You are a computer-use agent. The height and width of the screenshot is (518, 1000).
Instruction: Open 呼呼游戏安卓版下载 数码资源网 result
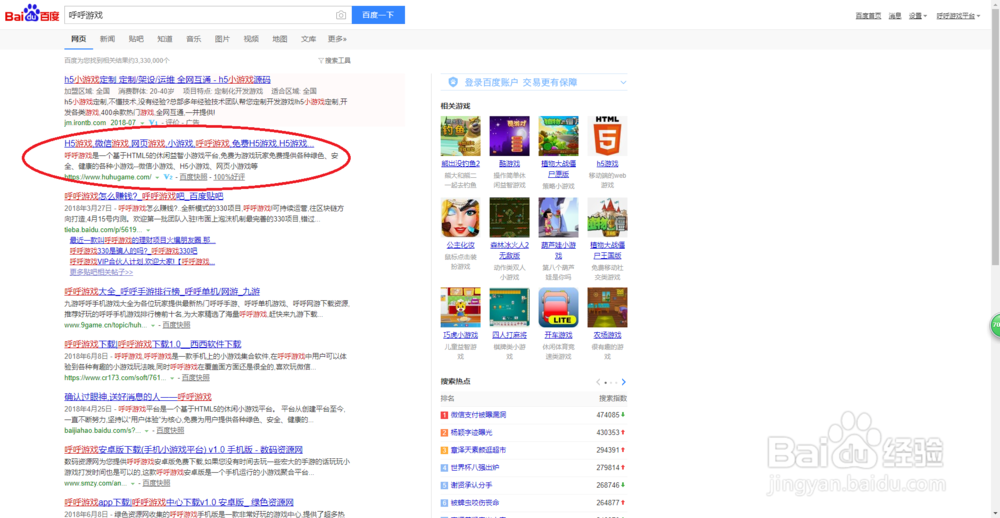tap(184, 450)
